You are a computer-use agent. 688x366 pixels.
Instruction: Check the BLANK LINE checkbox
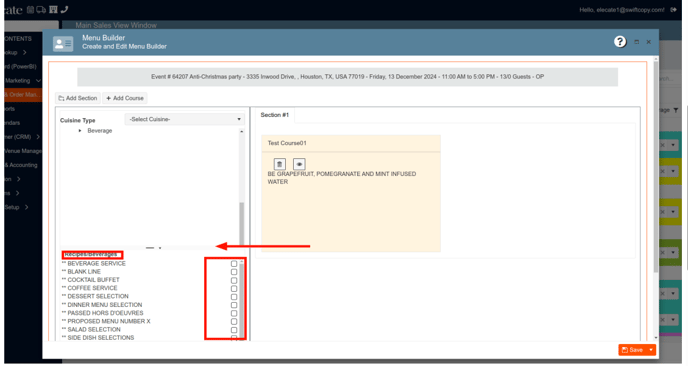(x=234, y=272)
